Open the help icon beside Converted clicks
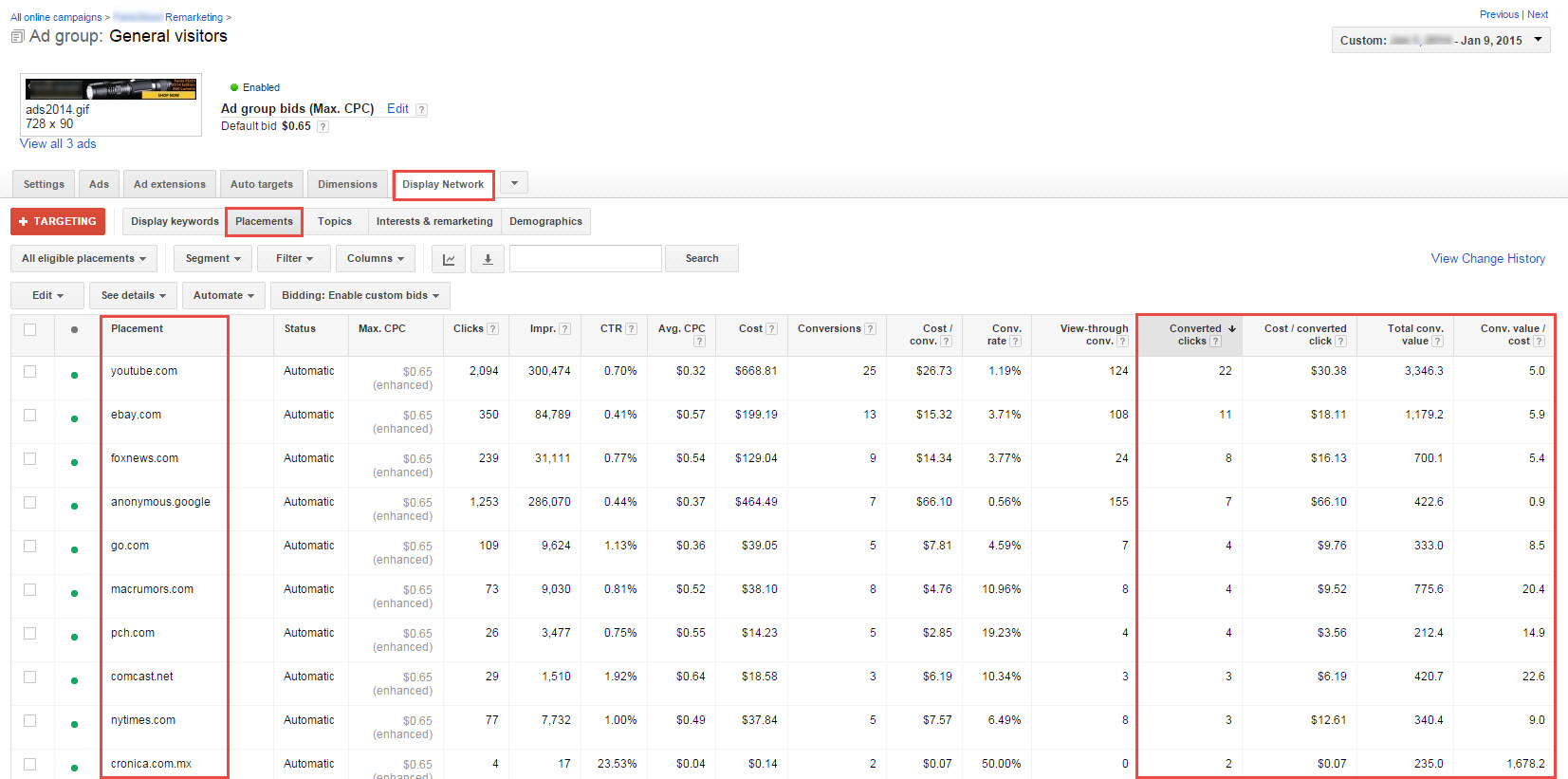Image resolution: width=1568 pixels, height=779 pixels. (x=1215, y=342)
